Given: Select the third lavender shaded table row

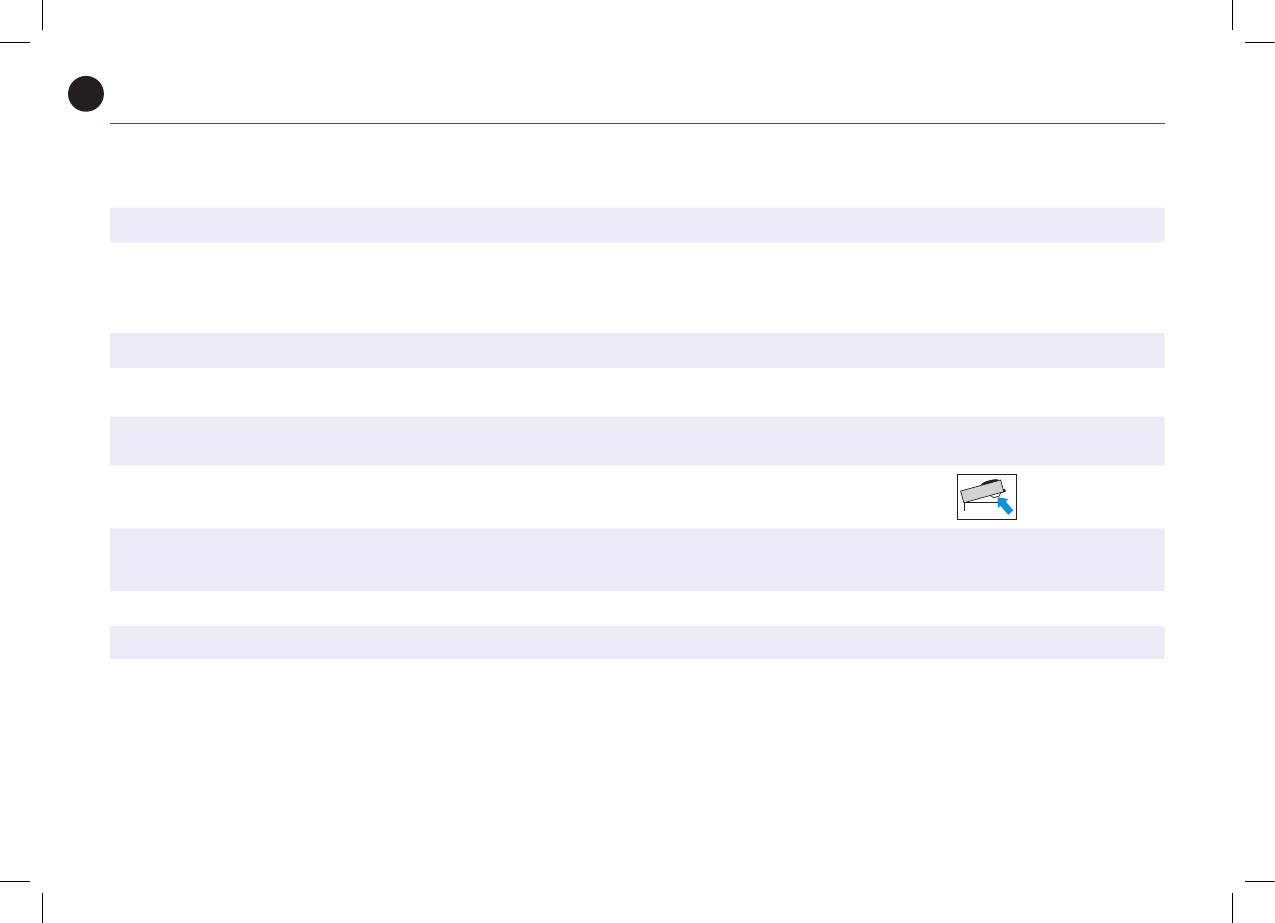Looking at the screenshot, I should coord(637,440).
